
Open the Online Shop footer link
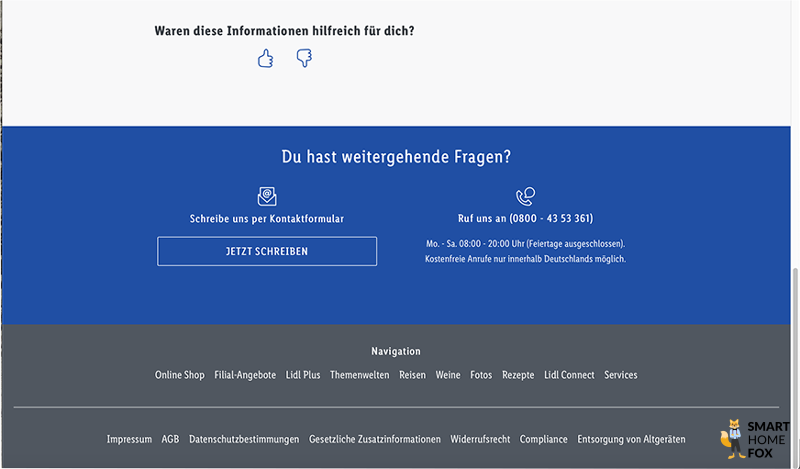tap(179, 375)
